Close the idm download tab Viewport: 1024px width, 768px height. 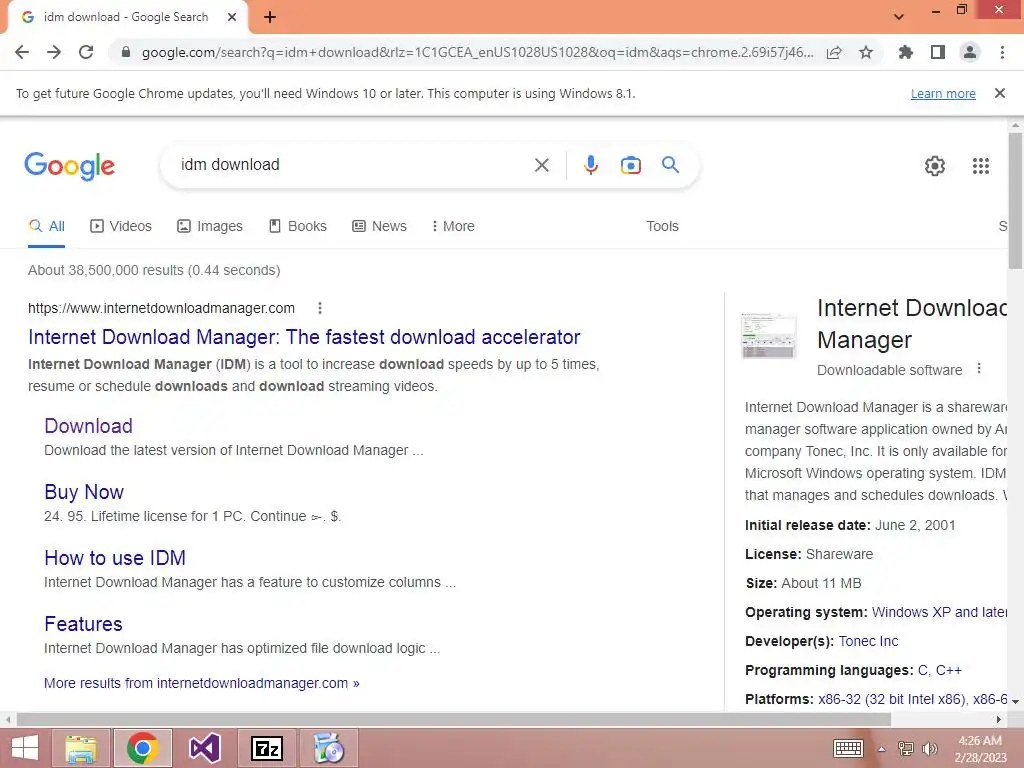(232, 18)
